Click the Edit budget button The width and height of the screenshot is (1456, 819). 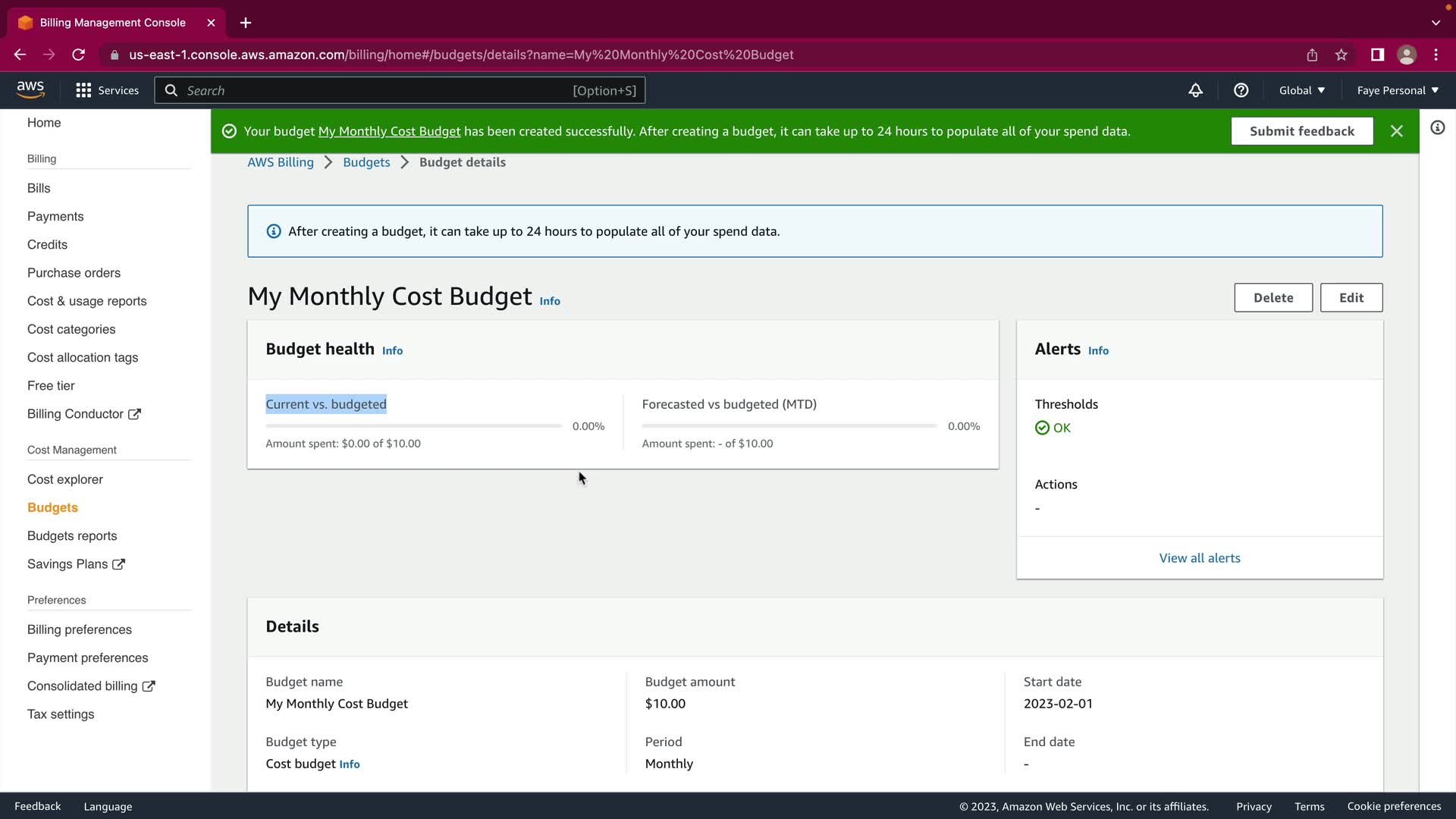tap(1351, 297)
